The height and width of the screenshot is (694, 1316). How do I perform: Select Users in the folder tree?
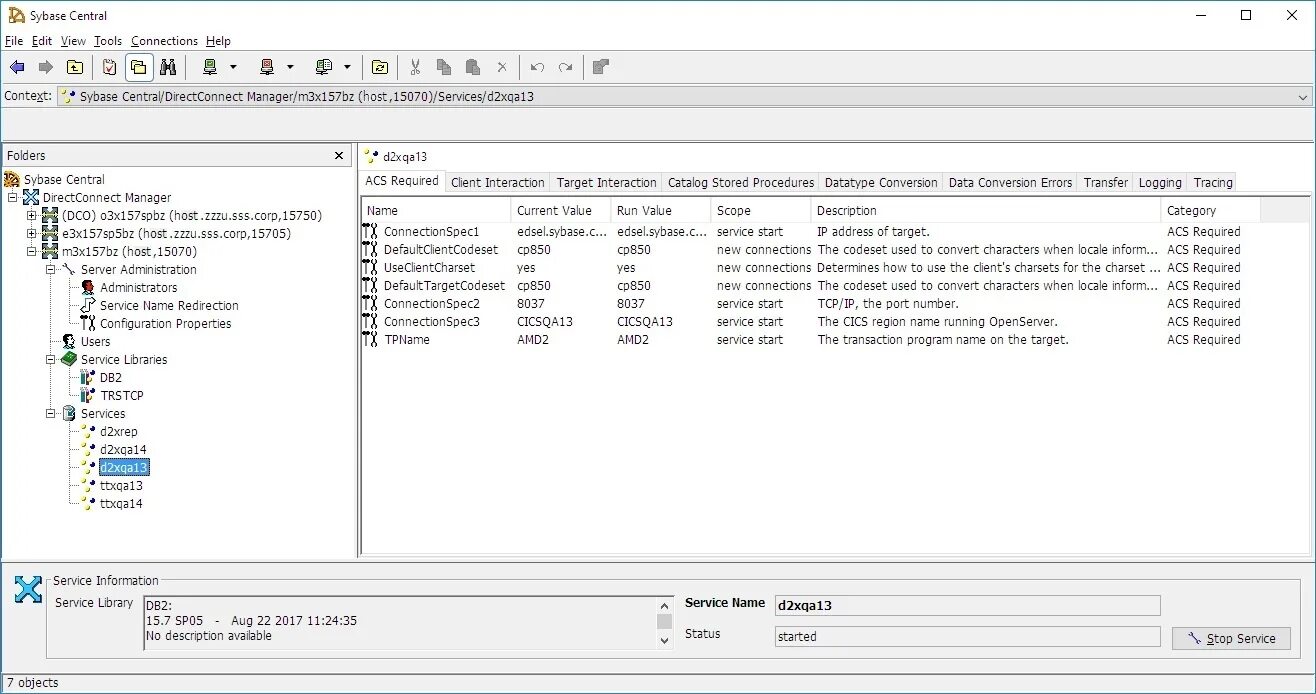95,342
